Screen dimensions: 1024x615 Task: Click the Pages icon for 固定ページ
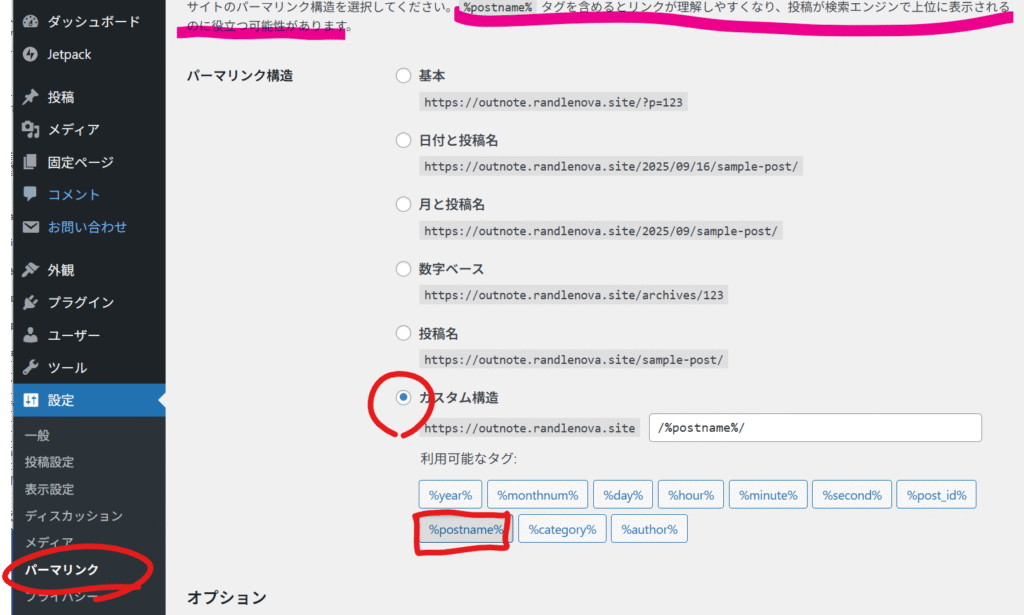click(x=31, y=162)
